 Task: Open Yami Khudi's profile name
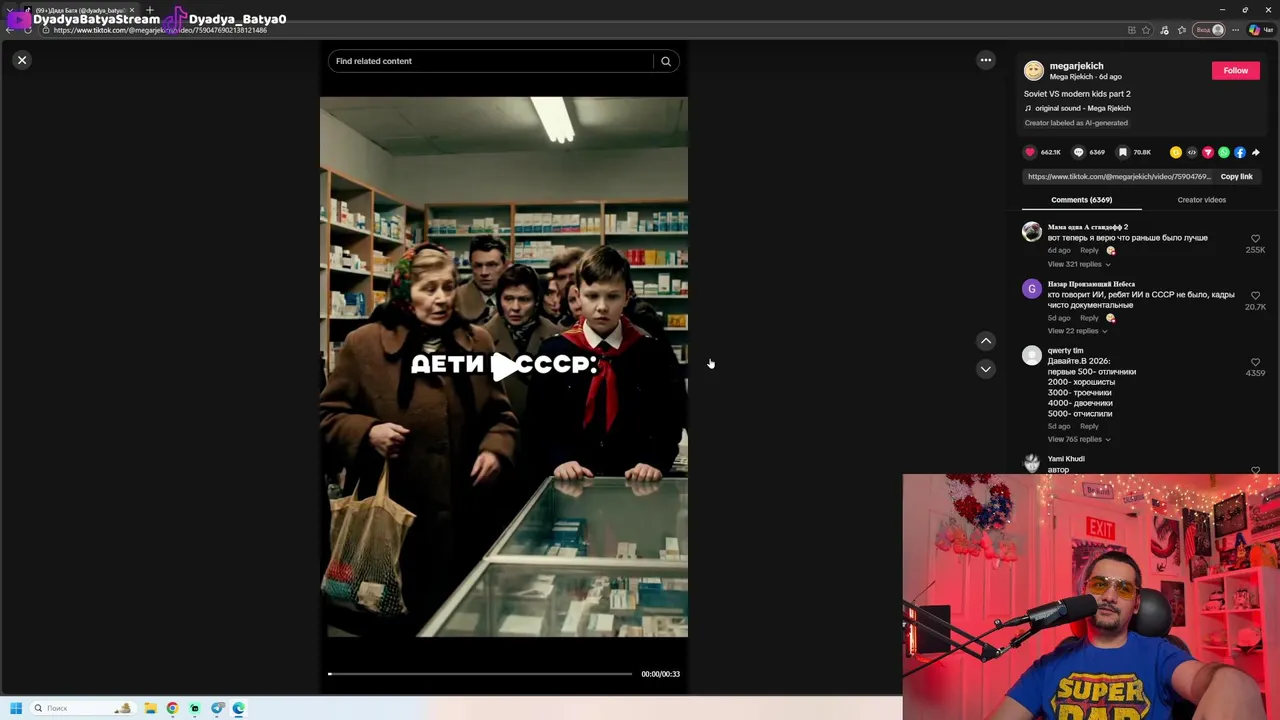coord(1066,459)
